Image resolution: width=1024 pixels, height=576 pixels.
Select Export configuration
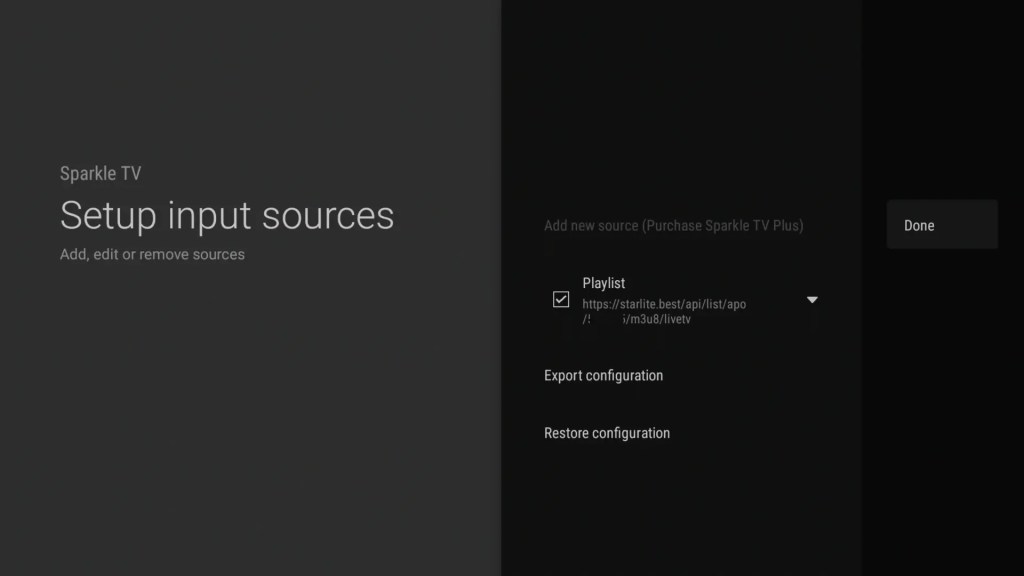[603, 376]
